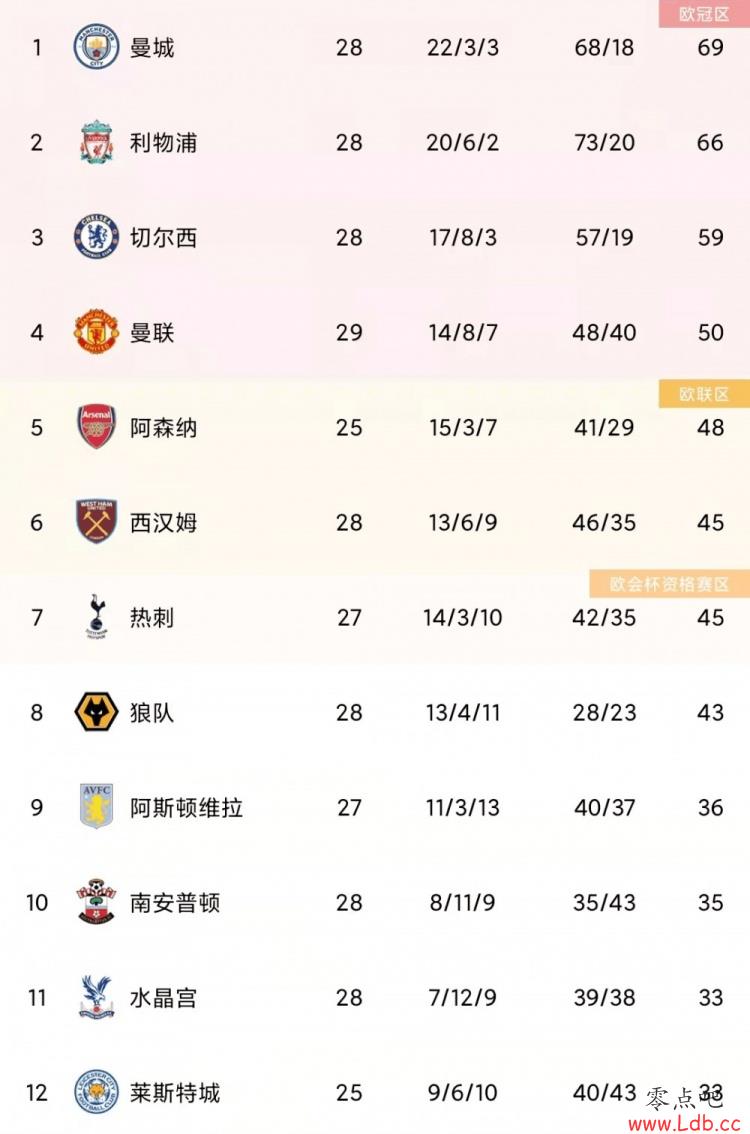The width and height of the screenshot is (750, 1134).
Task: Click the Manchester City club crest
Action: point(96,47)
